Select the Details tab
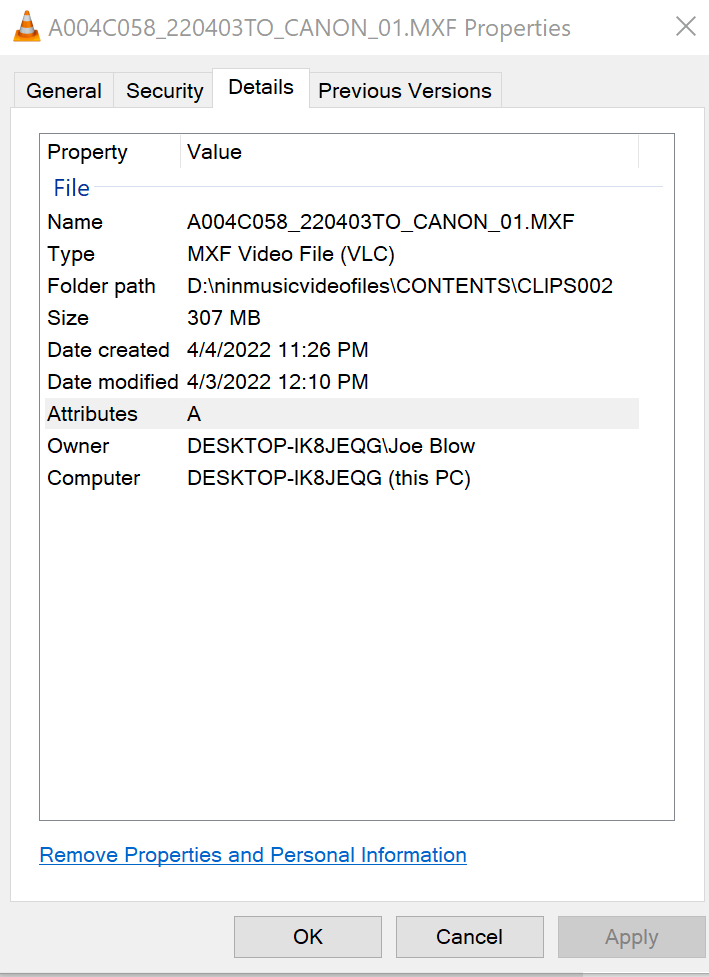This screenshot has width=709, height=977. [x=260, y=87]
